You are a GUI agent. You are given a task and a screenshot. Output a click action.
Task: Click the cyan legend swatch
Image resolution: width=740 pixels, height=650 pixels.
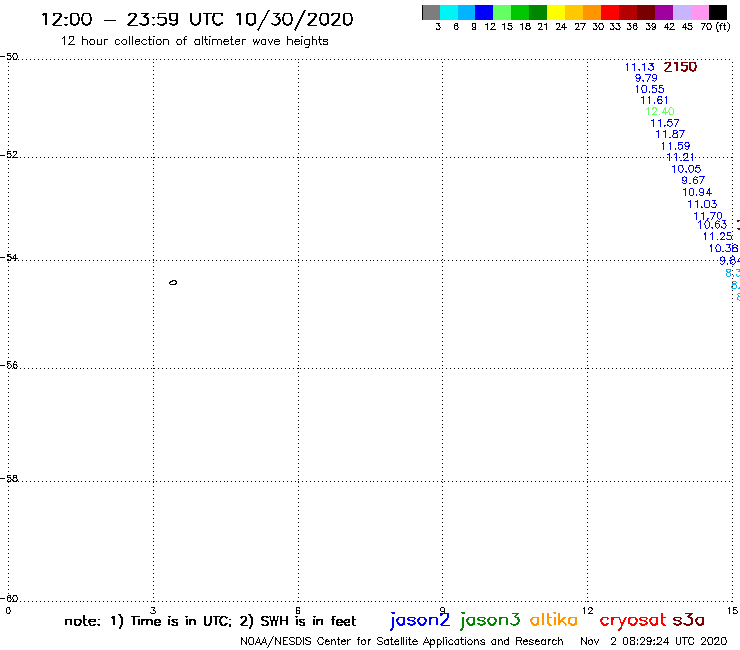(449, 12)
